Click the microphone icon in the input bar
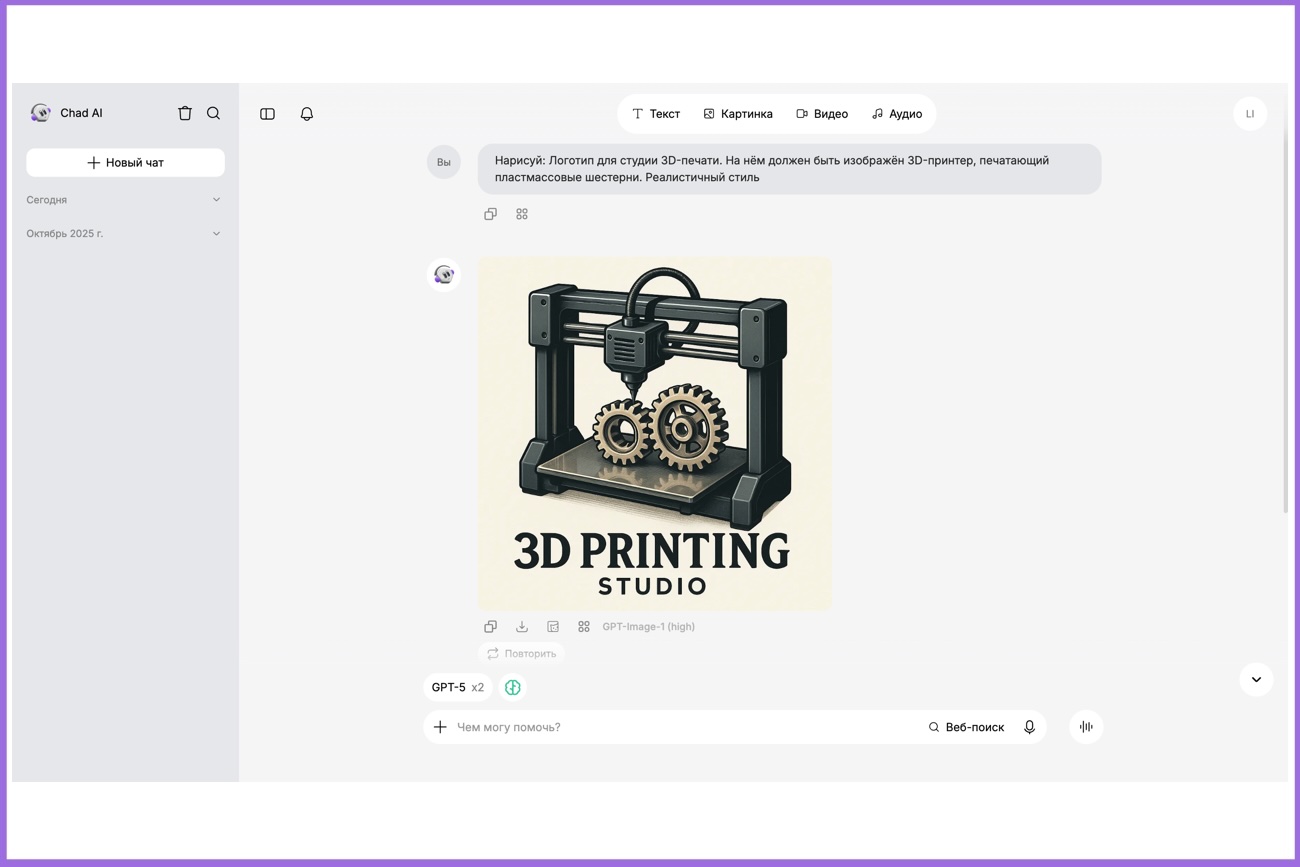This screenshot has width=1300, height=867. [x=1029, y=727]
